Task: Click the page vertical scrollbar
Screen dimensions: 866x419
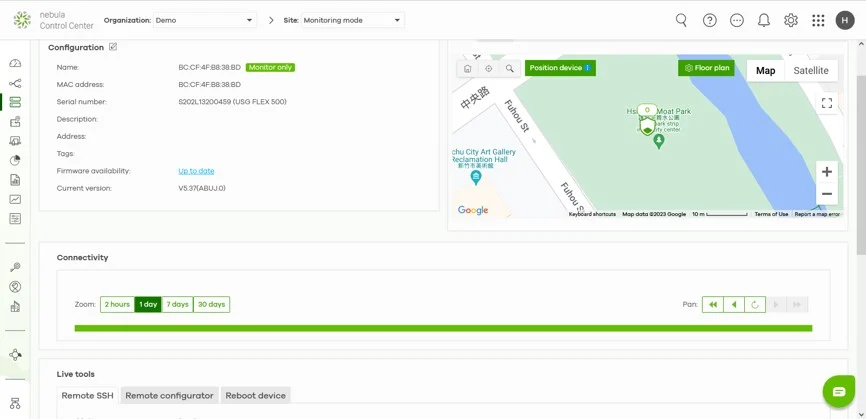Action: pyautogui.click(x=860, y=166)
